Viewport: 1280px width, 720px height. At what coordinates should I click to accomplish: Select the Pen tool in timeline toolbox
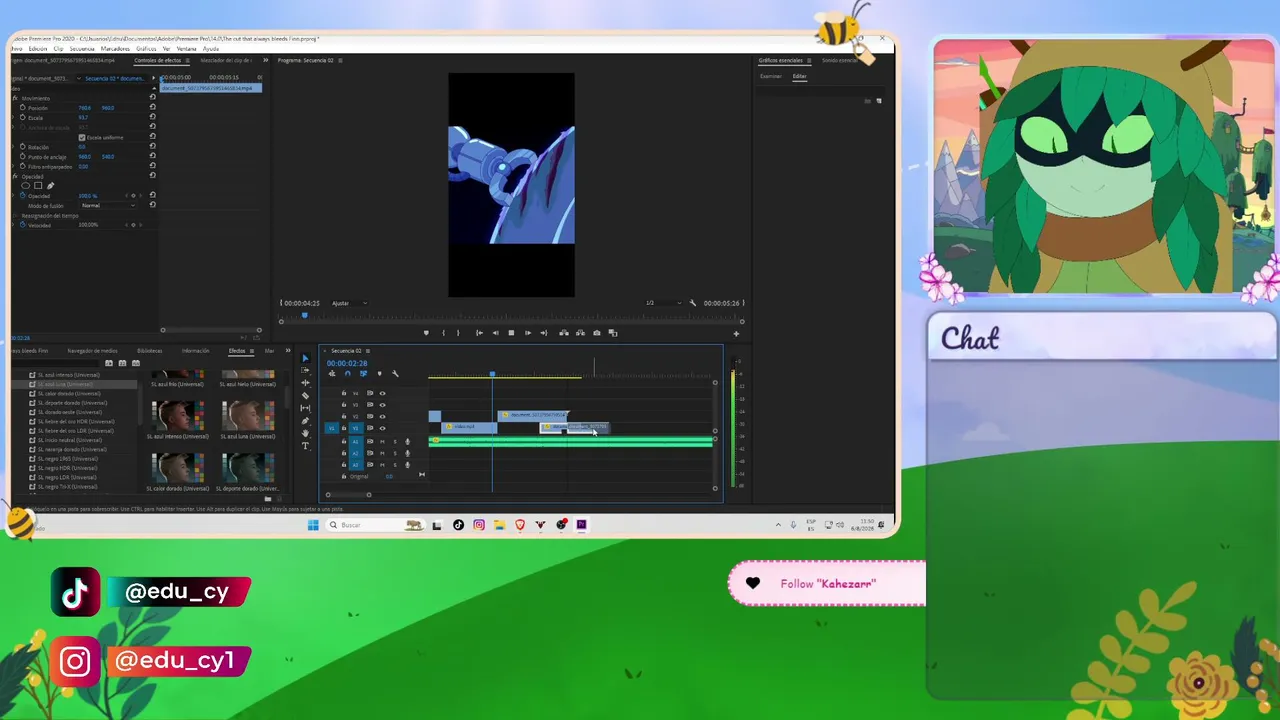(x=305, y=421)
